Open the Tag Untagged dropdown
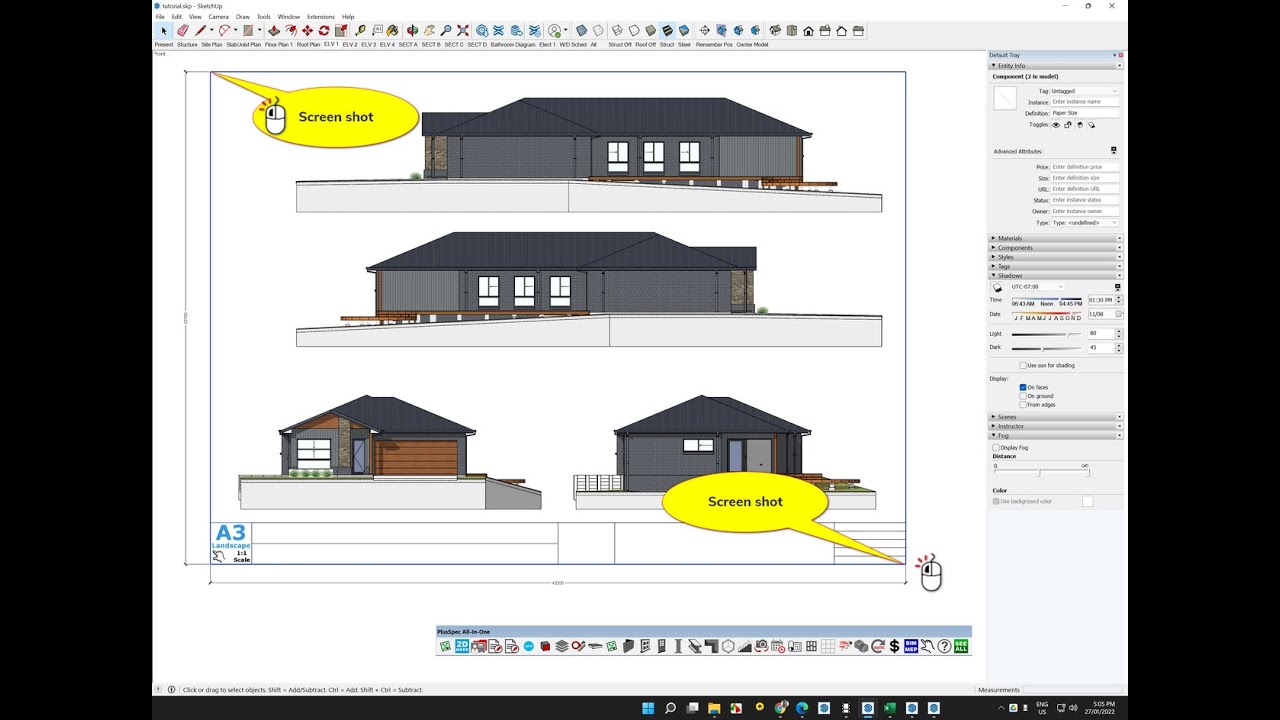Image resolution: width=1280 pixels, height=720 pixels. pyautogui.click(x=1084, y=91)
